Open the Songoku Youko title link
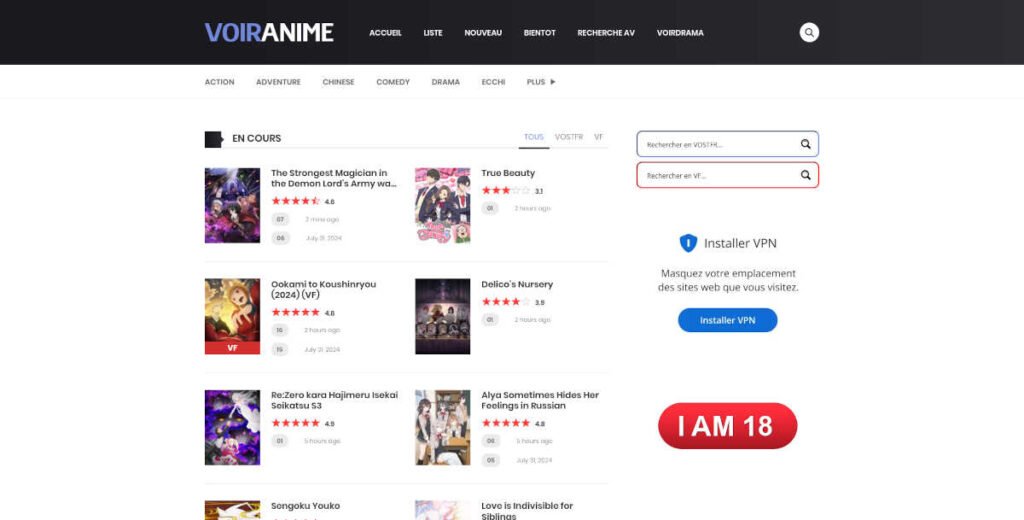The width and height of the screenshot is (1024, 520). point(306,506)
